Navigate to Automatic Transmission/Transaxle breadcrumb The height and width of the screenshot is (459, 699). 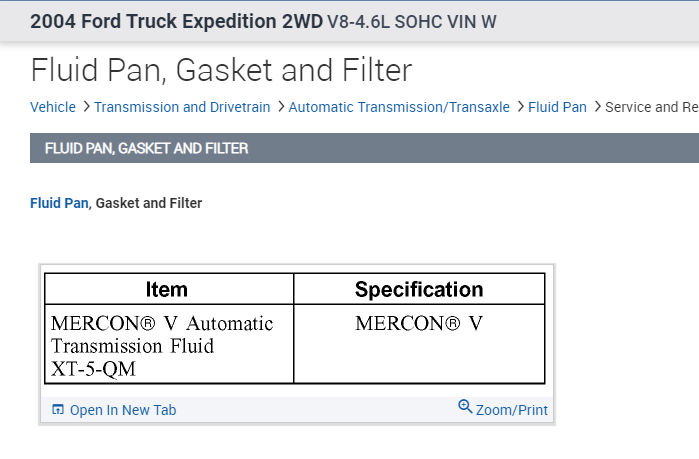[399, 107]
